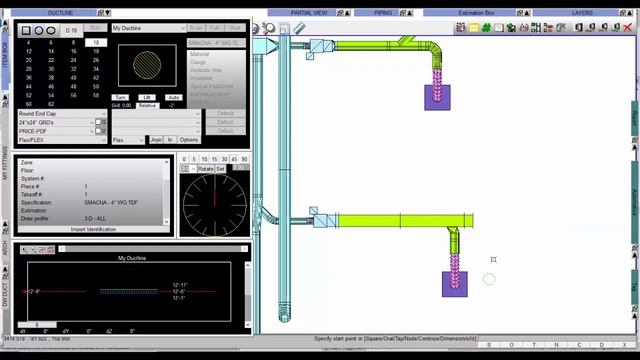Viewport: 640px width, 360px height.
Task: Click the grey ruler measure icon
Action: [x=299, y=28]
